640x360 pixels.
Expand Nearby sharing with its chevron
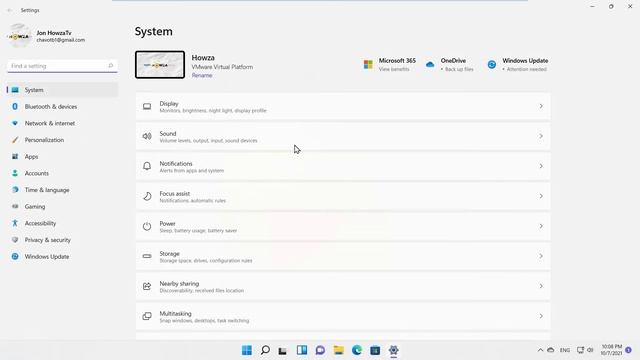pyautogui.click(x=541, y=286)
